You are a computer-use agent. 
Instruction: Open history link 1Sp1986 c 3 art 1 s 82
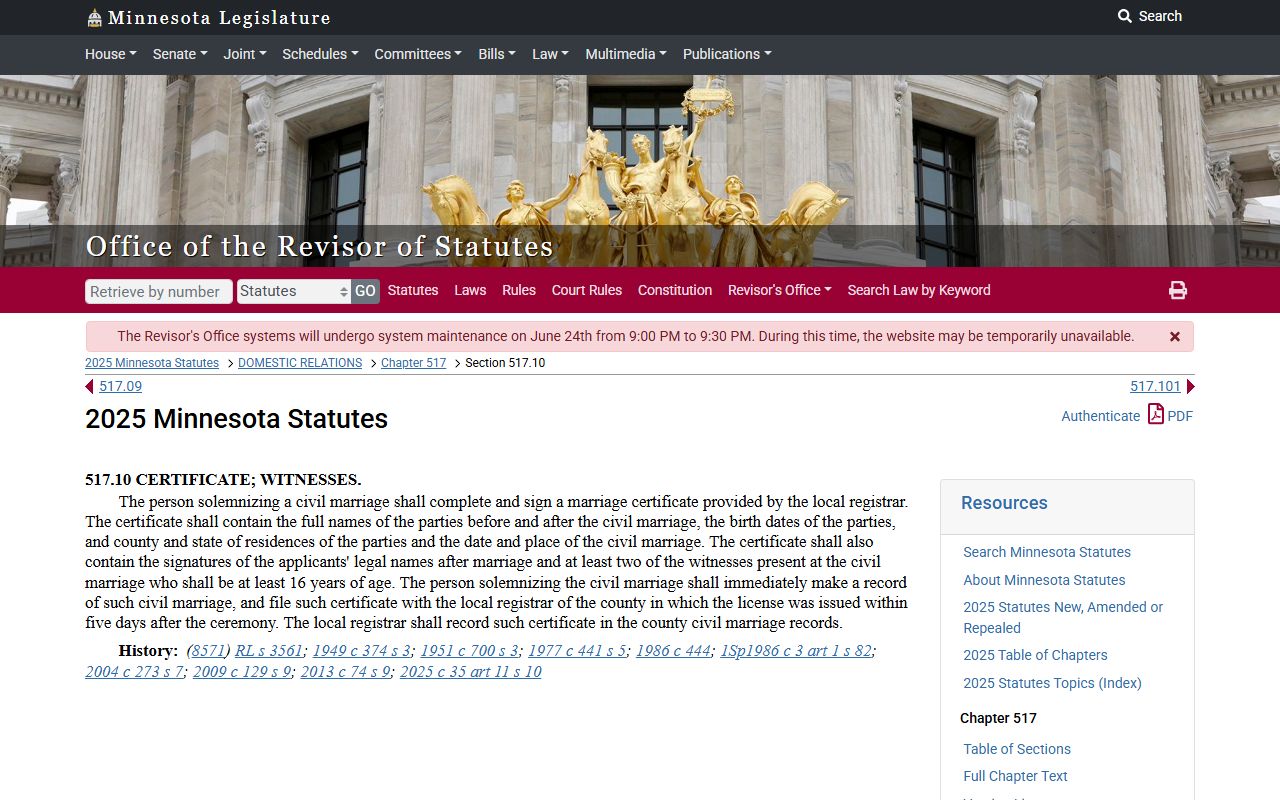pyautogui.click(x=796, y=651)
